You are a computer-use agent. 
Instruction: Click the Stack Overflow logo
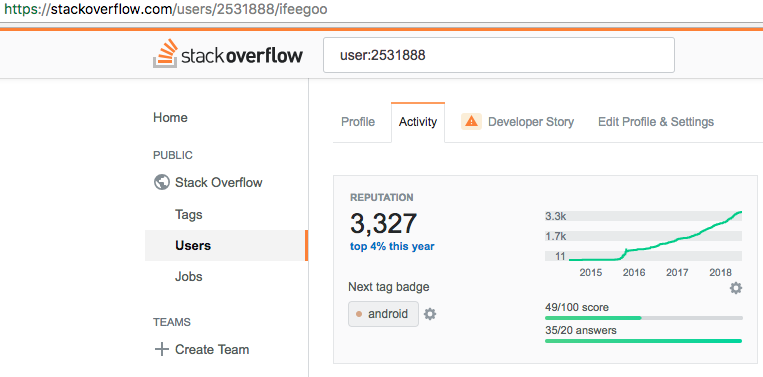tap(228, 54)
